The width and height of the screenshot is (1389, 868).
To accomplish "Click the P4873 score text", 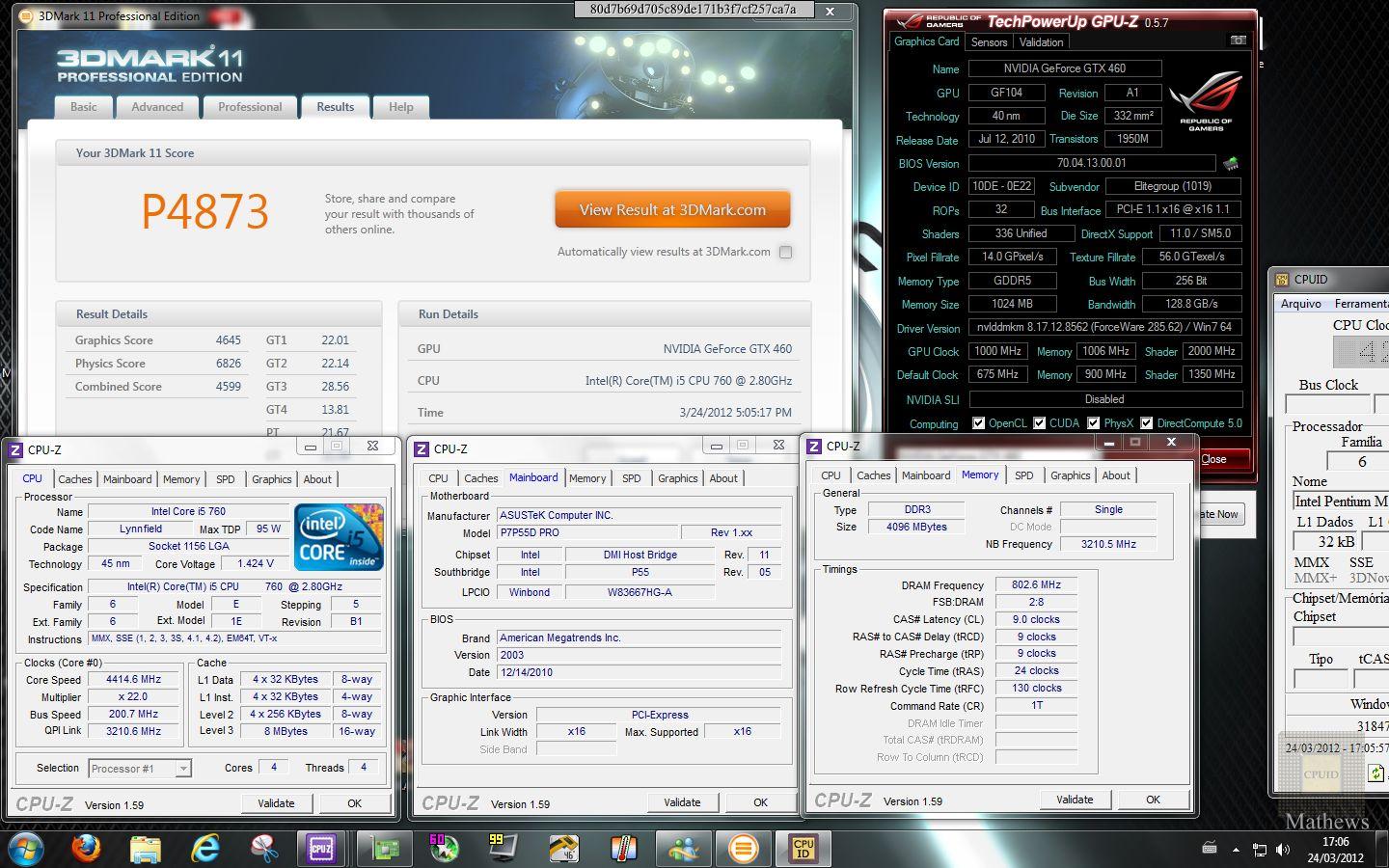I will click(205, 211).
